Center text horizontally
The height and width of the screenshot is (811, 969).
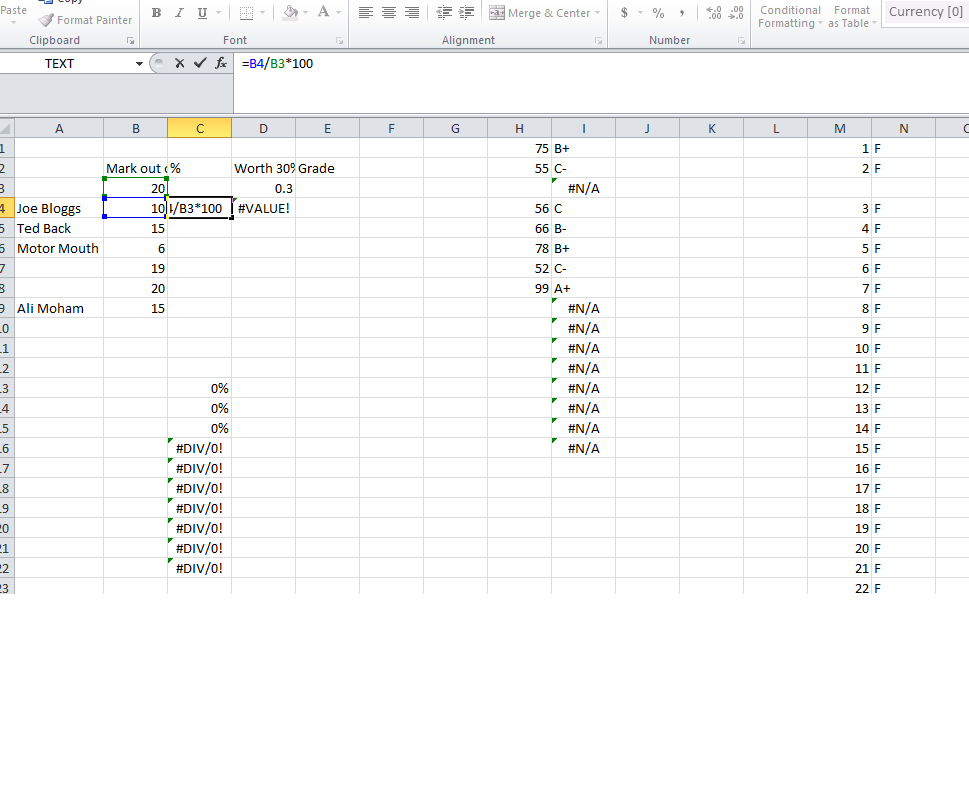click(x=389, y=12)
